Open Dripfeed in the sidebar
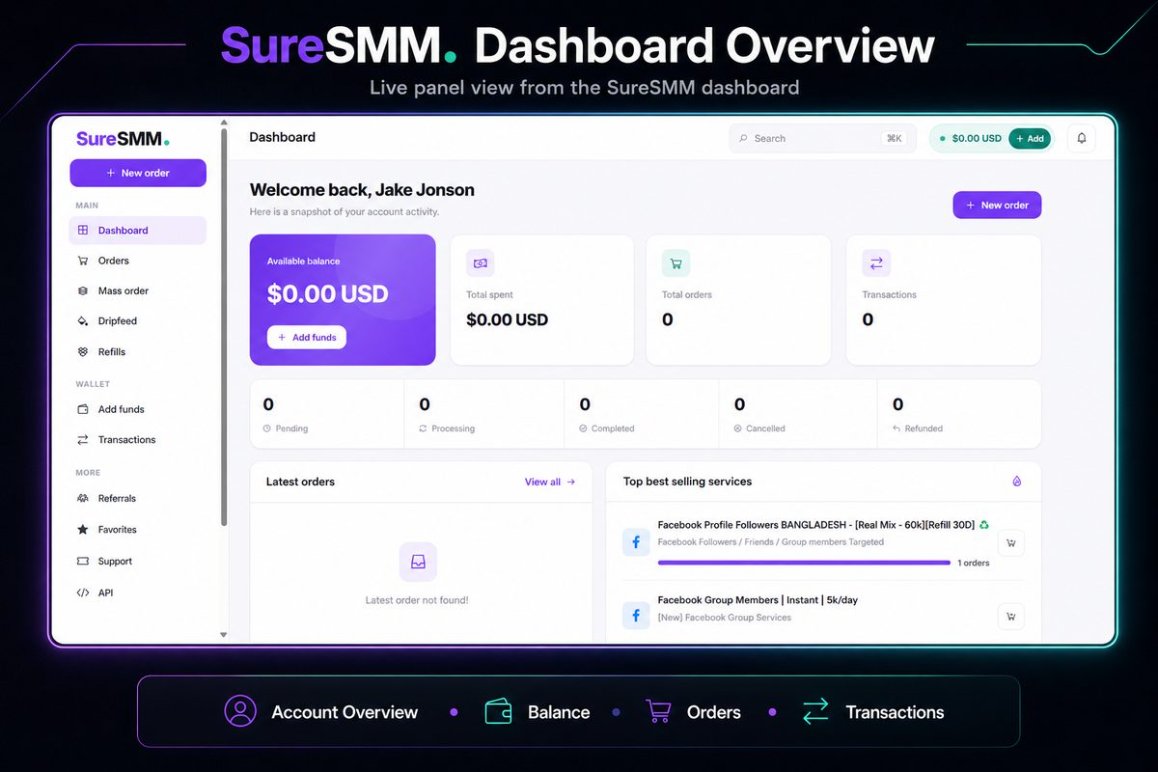 click(138, 321)
